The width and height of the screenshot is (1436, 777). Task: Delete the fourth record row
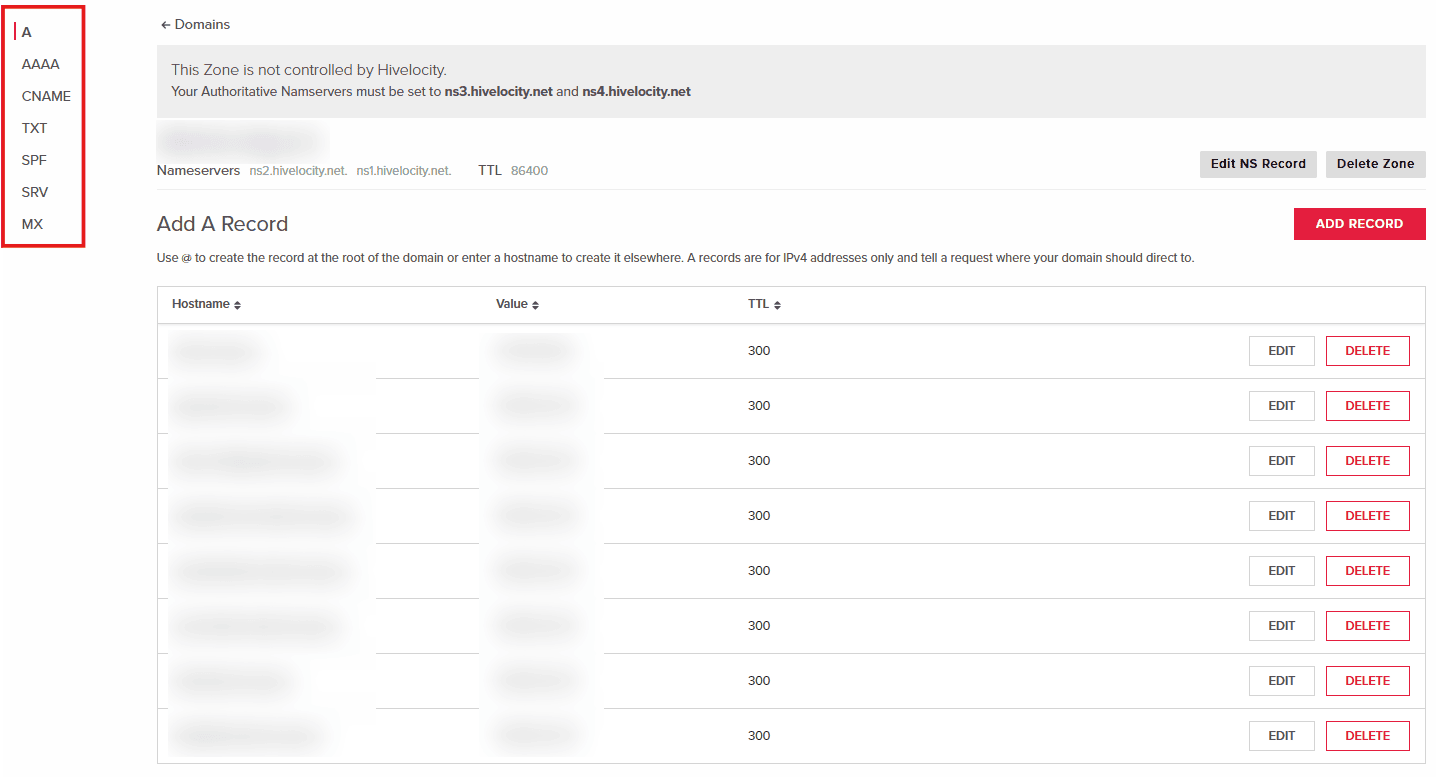[x=1367, y=515]
